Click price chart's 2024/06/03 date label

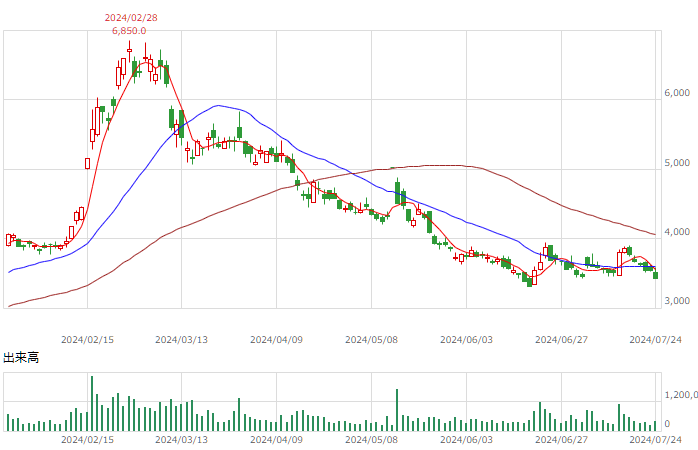(467, 340)
